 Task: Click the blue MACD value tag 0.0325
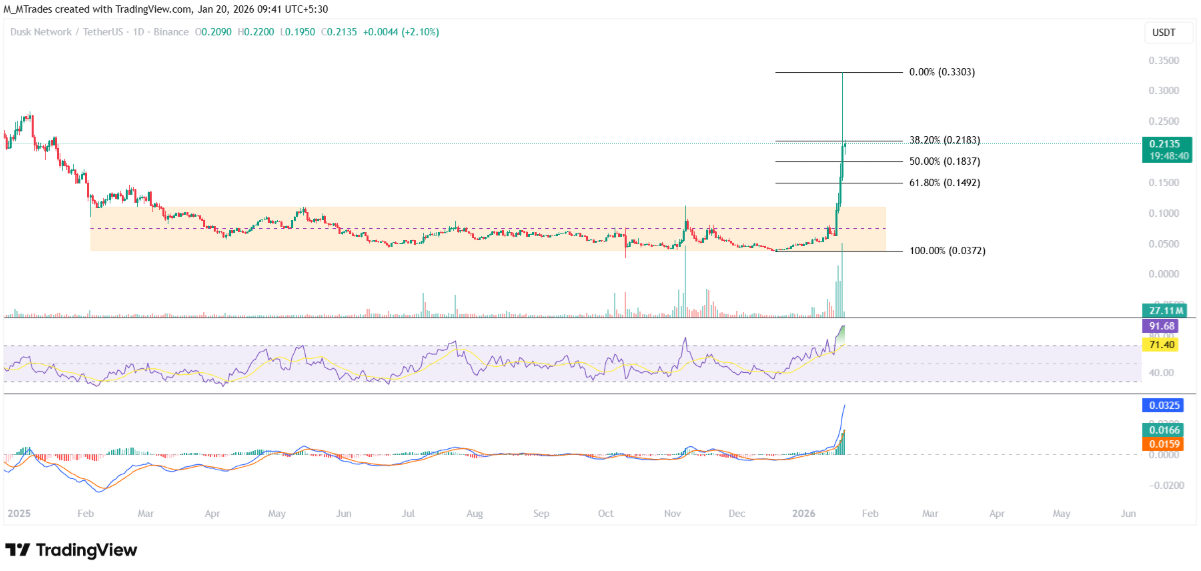(x=1162, y=406)
